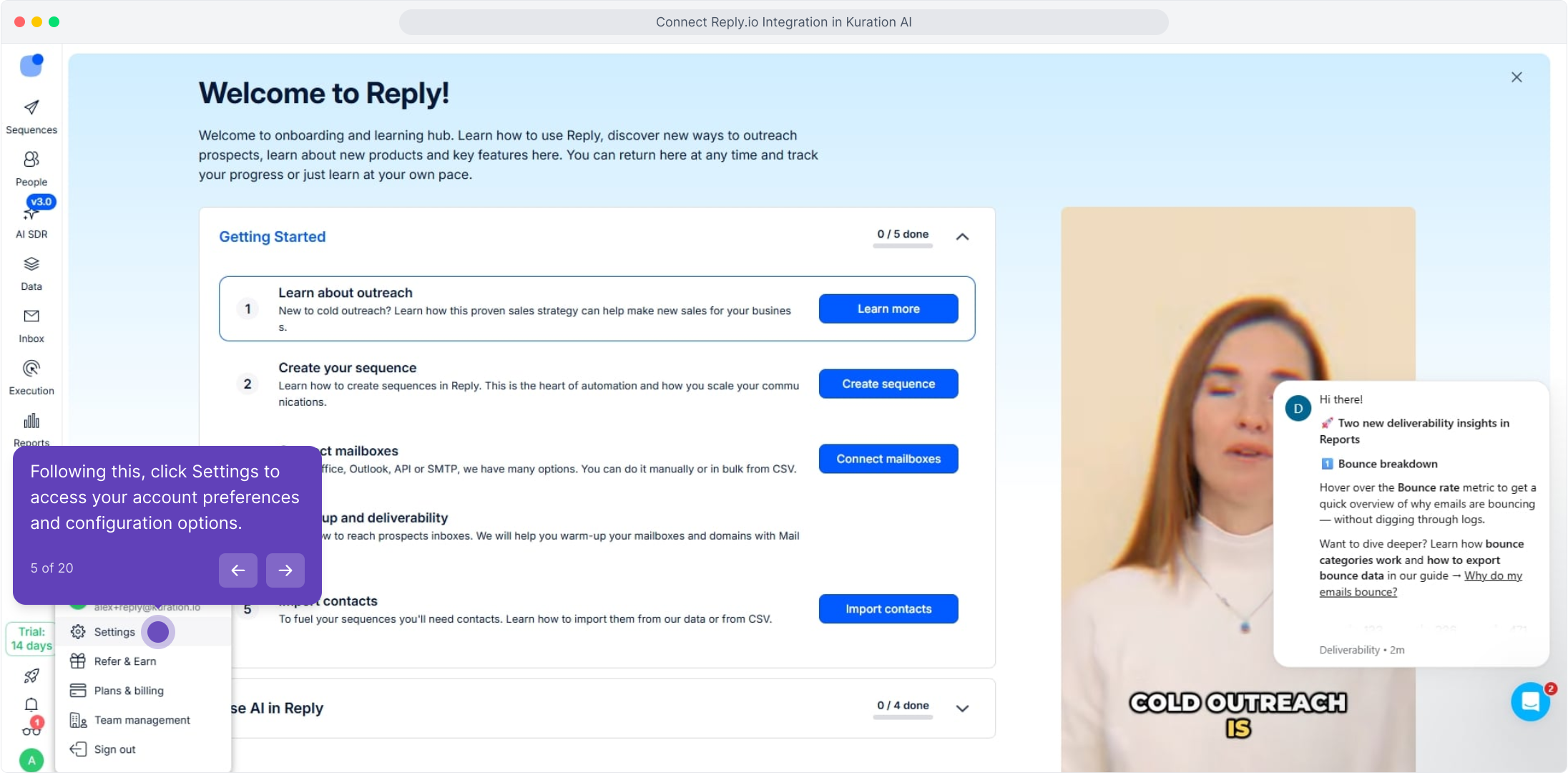Click Settings in the account menu
Screen dimensions: 1568x773
[143, 632]
